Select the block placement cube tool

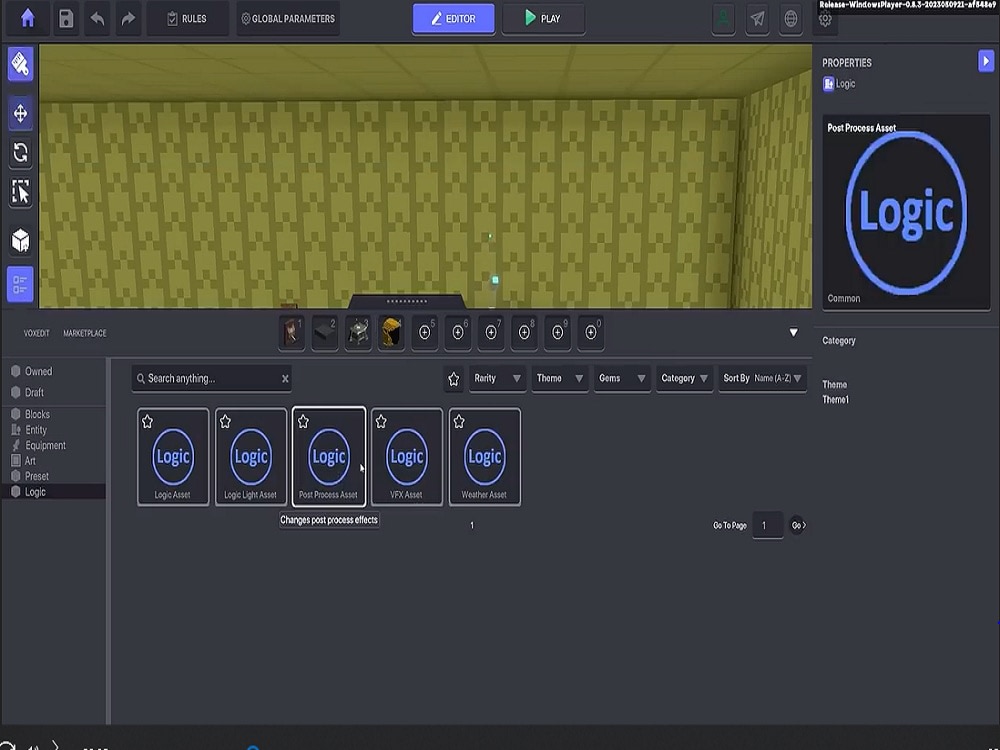pos(20,239)
